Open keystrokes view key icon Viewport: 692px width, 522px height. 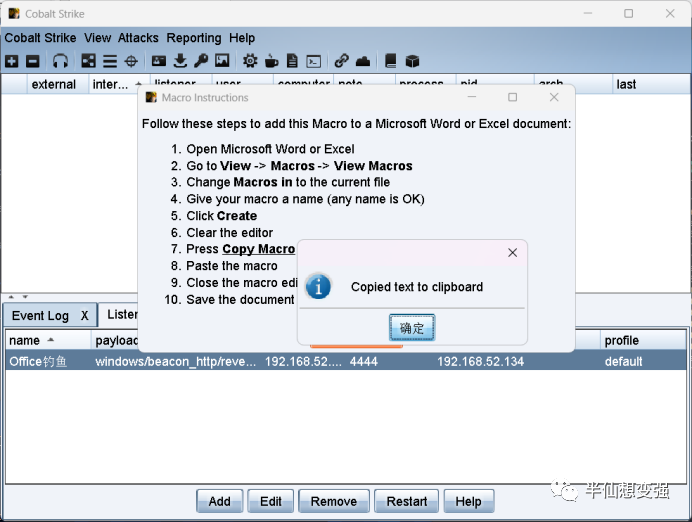201,61
